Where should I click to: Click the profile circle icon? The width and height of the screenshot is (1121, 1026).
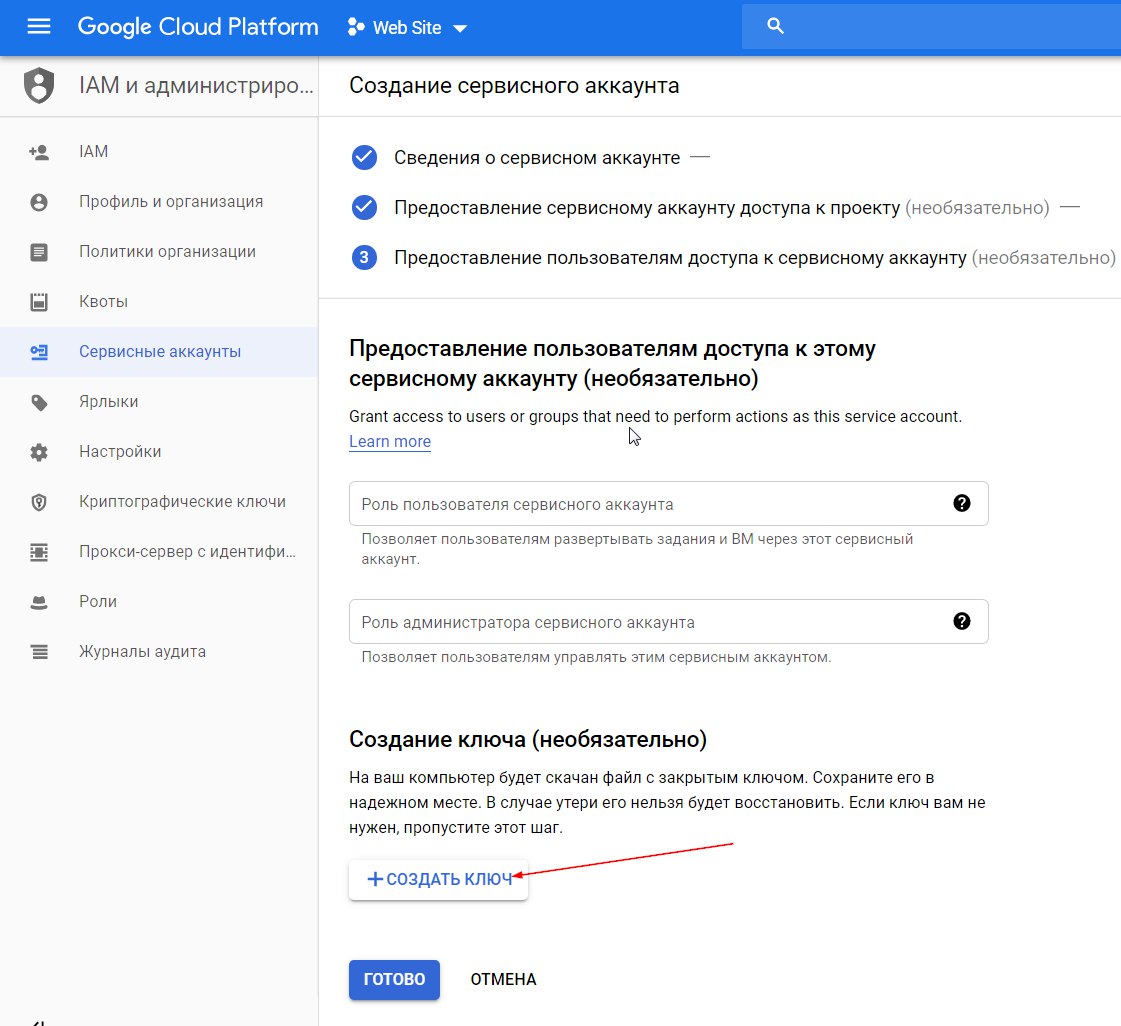[39, 202]
